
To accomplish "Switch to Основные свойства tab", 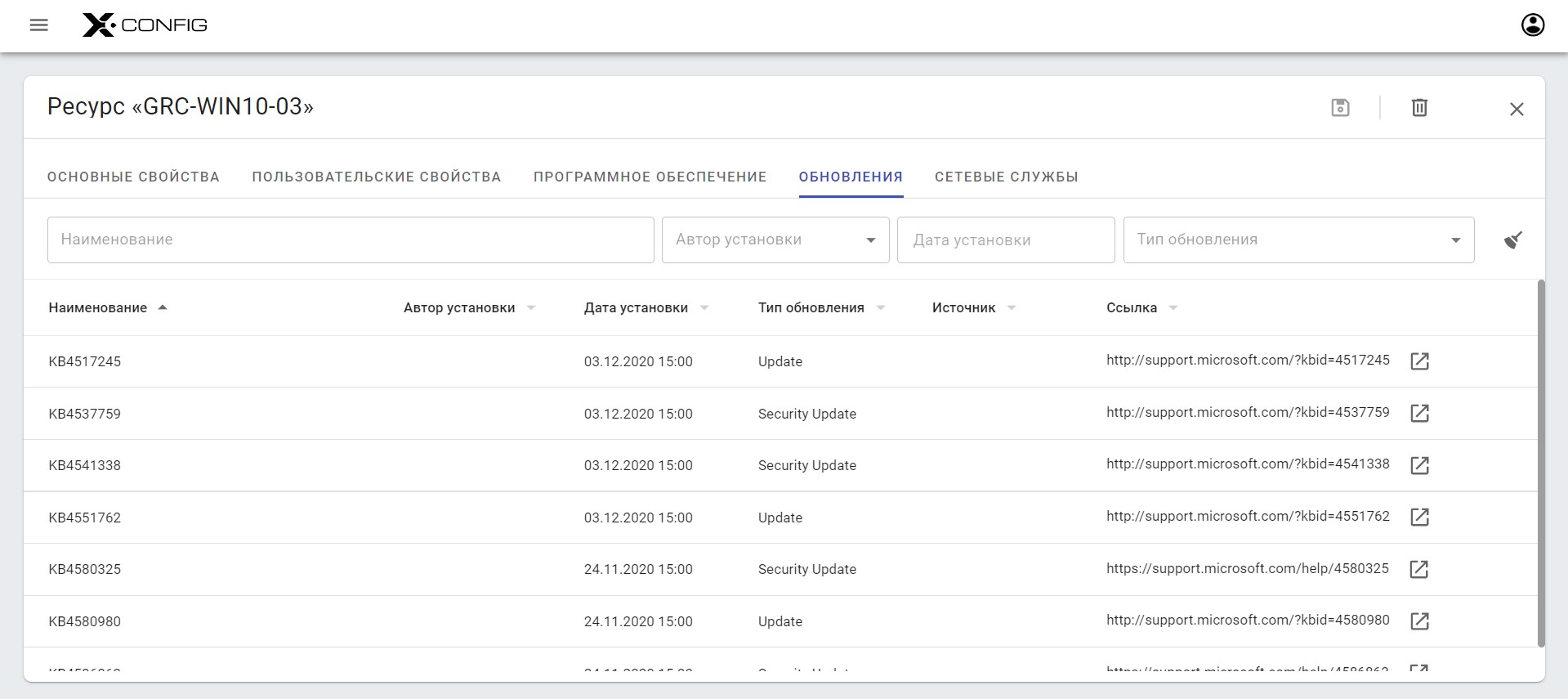I will click(133, 177).
